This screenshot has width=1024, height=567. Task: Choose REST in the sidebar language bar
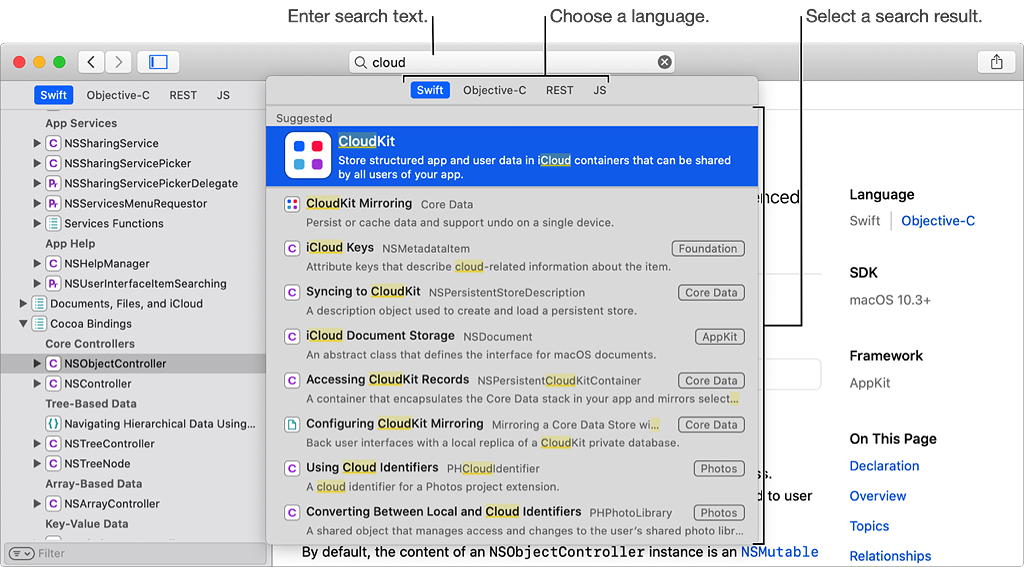[x=183, y=95]
